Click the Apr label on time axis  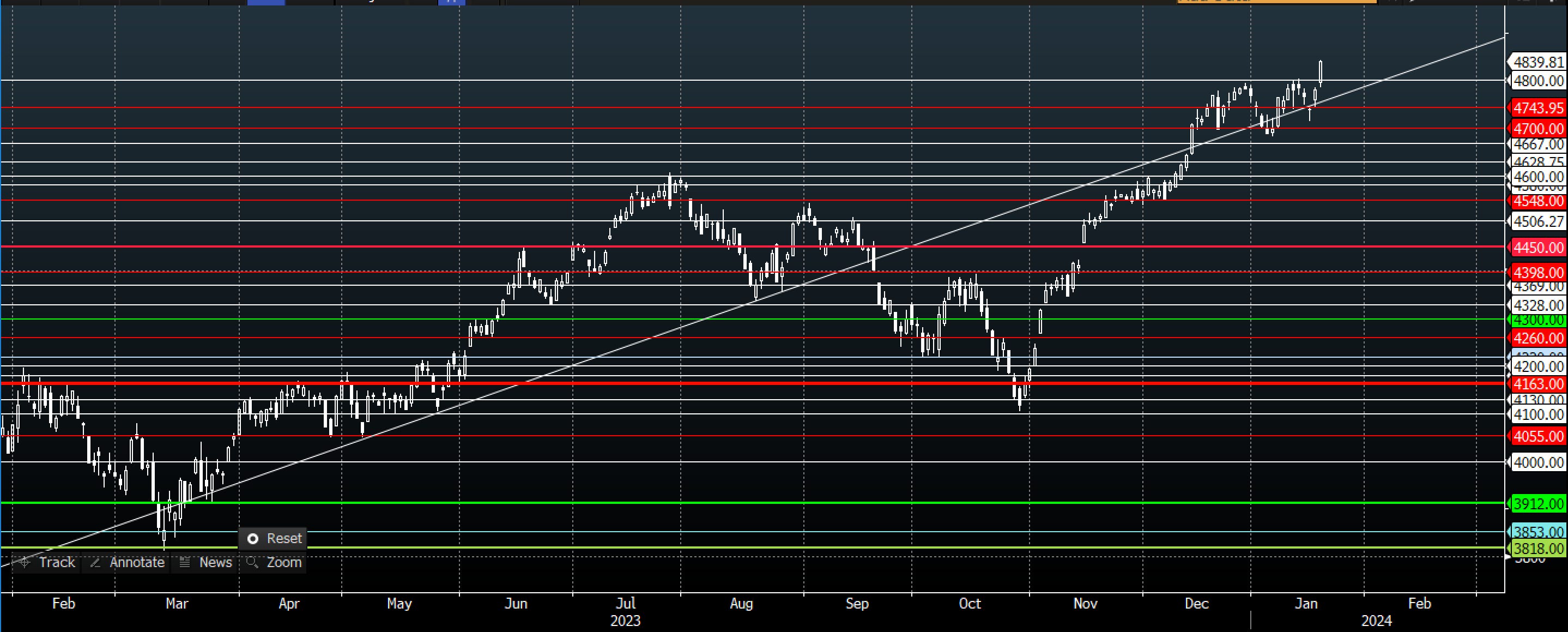point(289,604)
